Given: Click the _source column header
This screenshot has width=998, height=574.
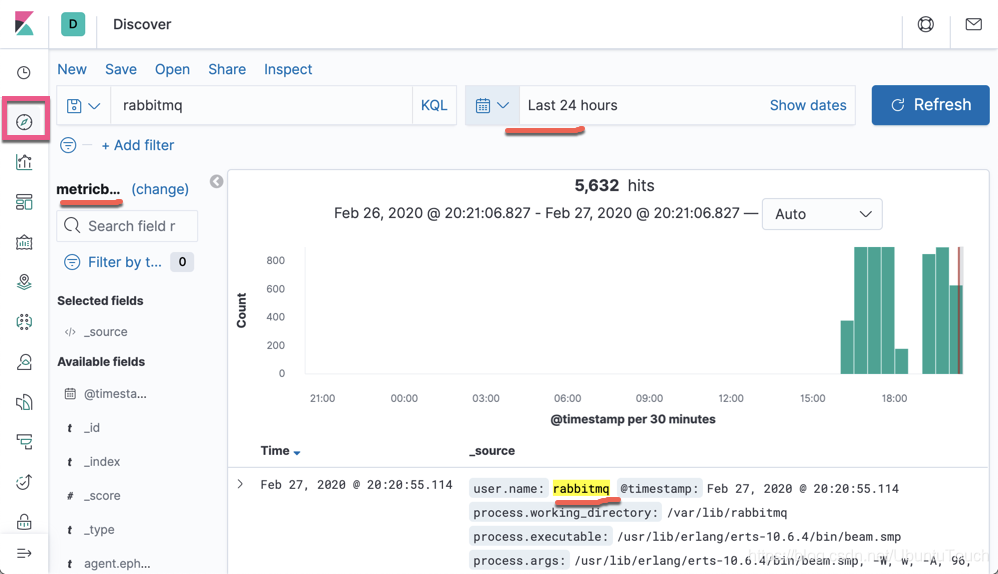Looking at the screenshot, I should tap(492, 451).
